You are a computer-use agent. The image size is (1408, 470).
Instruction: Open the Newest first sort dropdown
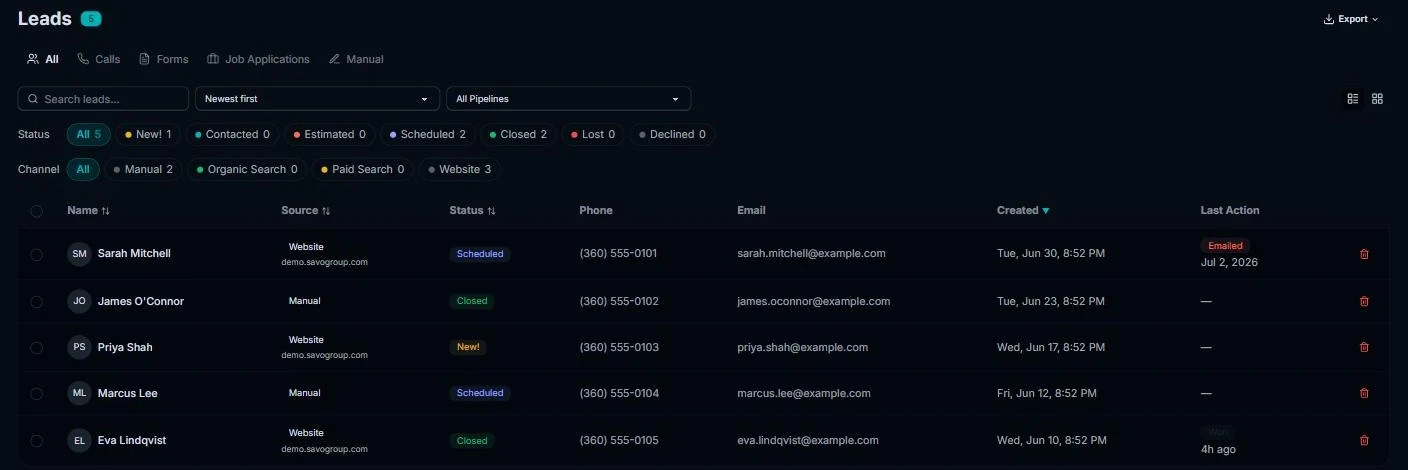coord(317,99)
